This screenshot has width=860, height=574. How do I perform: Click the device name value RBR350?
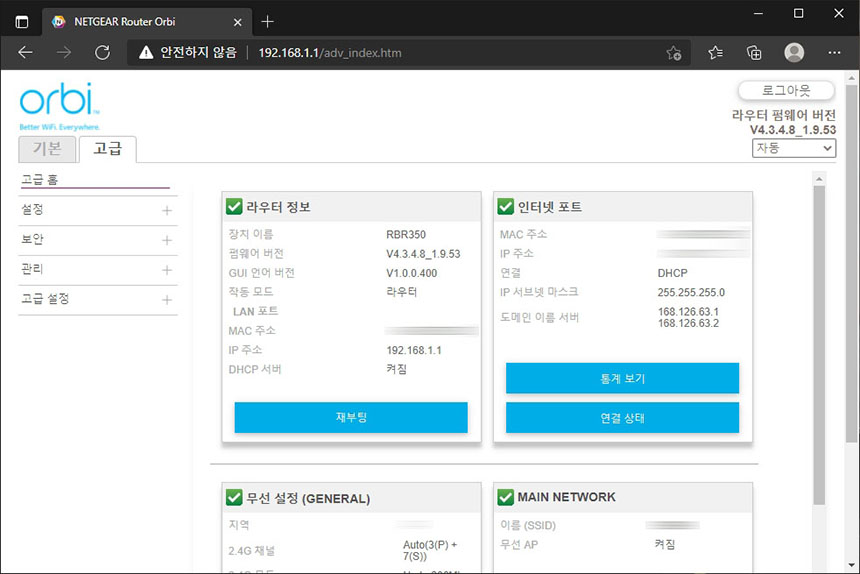point(406,235)
